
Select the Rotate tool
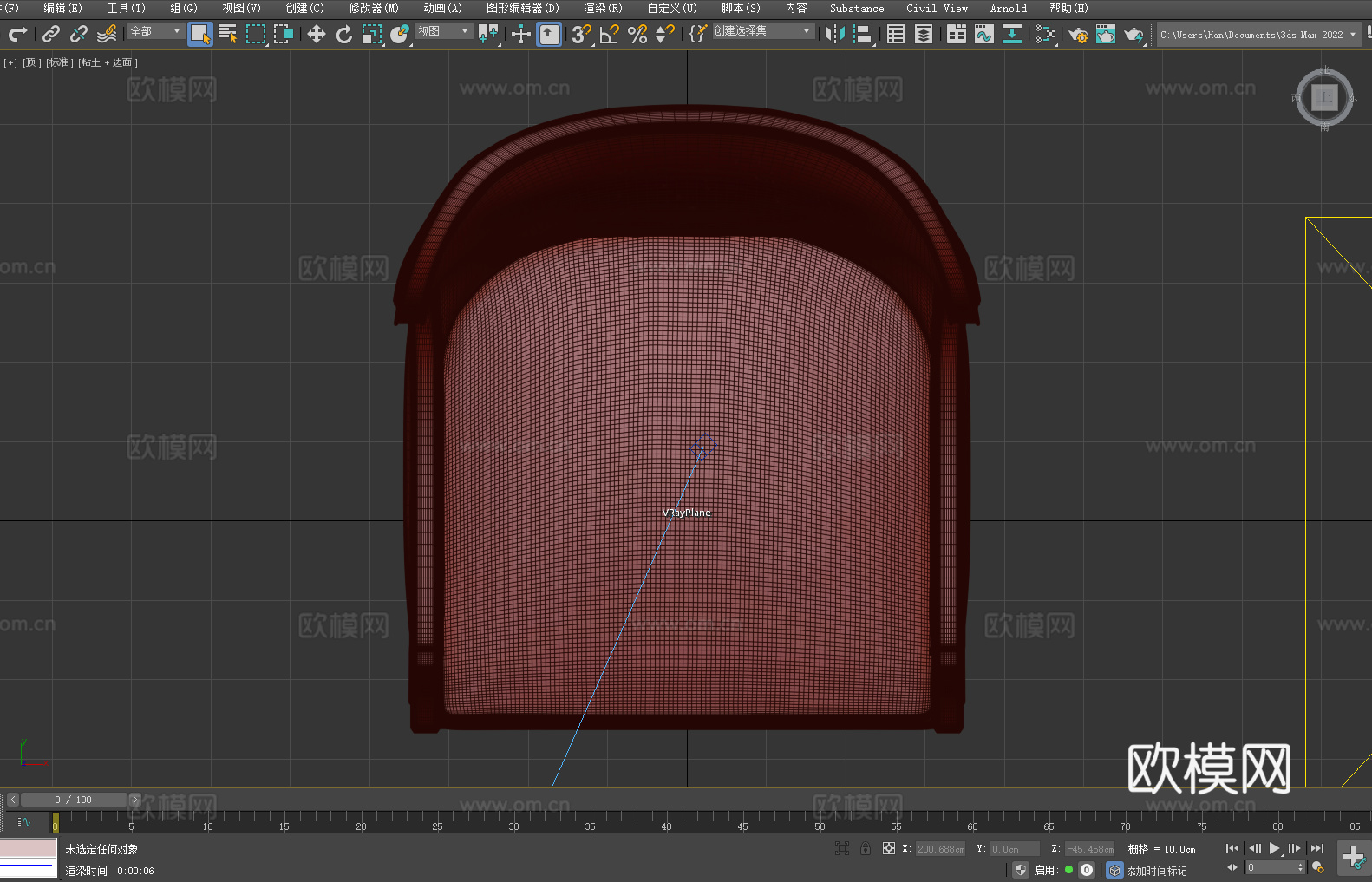[x=344, y=34]
